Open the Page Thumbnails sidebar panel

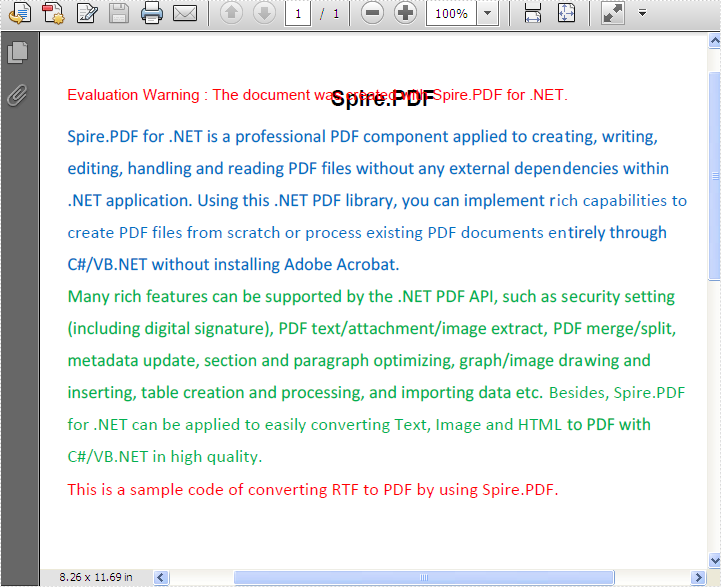click(x=18, y=52)
